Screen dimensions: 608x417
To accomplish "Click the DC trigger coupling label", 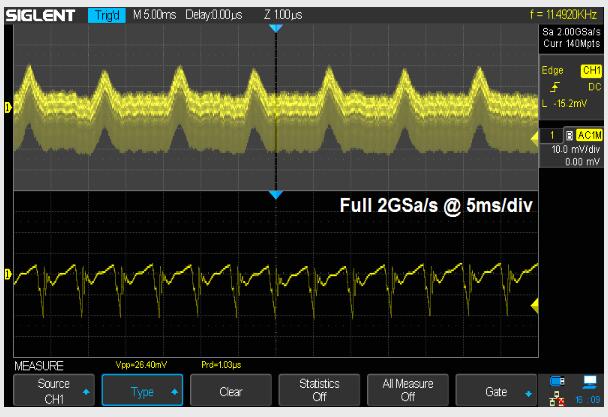I will coord(594,87).
